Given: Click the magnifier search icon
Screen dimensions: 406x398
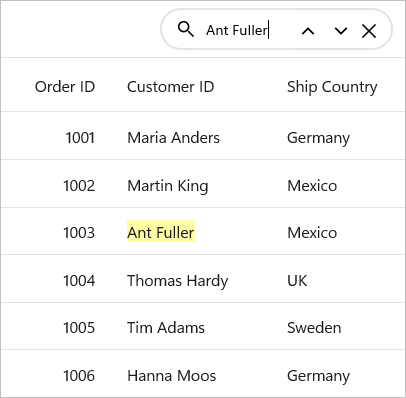Looking at the screenshot, I should point(186,29).
